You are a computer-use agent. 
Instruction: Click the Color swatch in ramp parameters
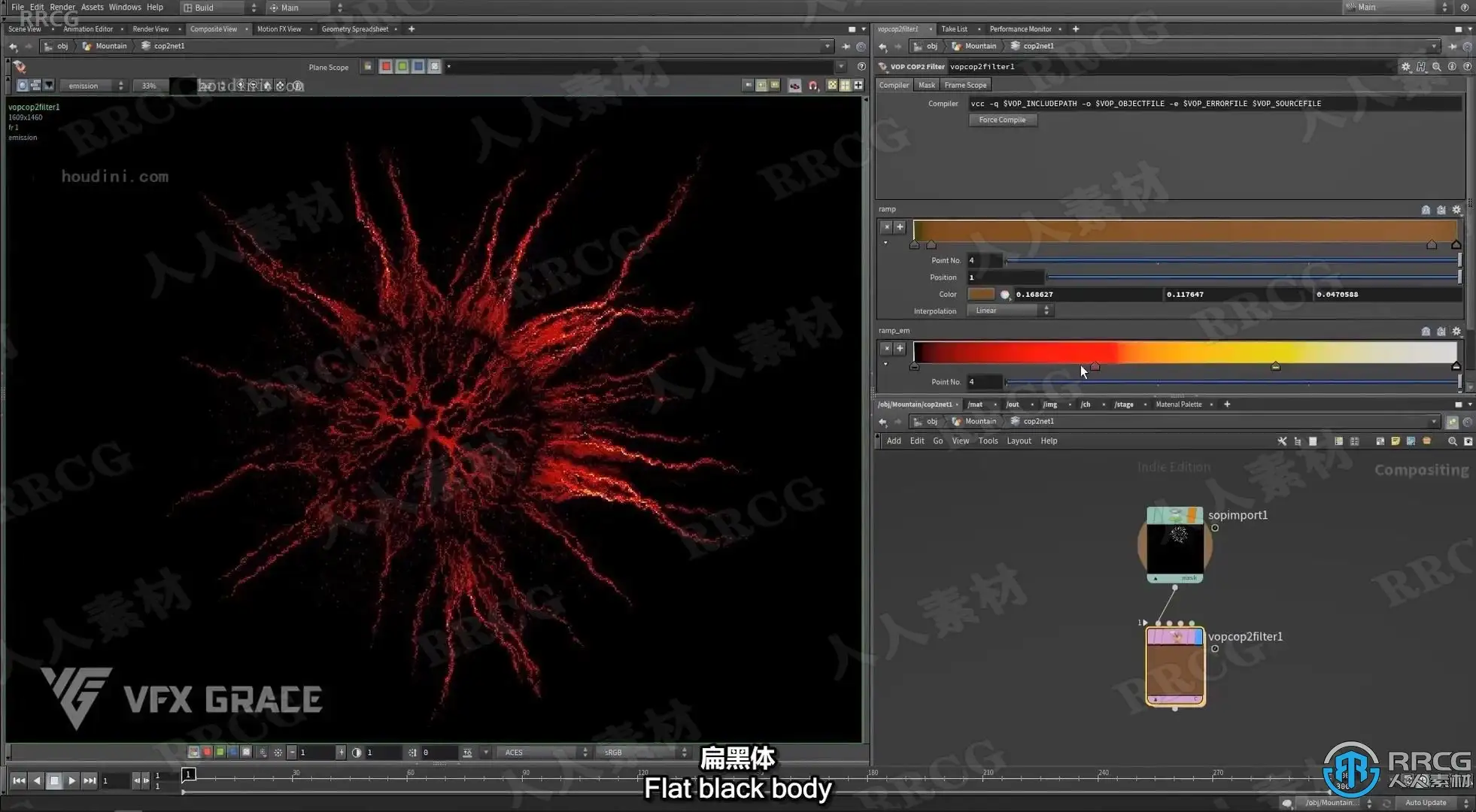[x=981, y=294]
